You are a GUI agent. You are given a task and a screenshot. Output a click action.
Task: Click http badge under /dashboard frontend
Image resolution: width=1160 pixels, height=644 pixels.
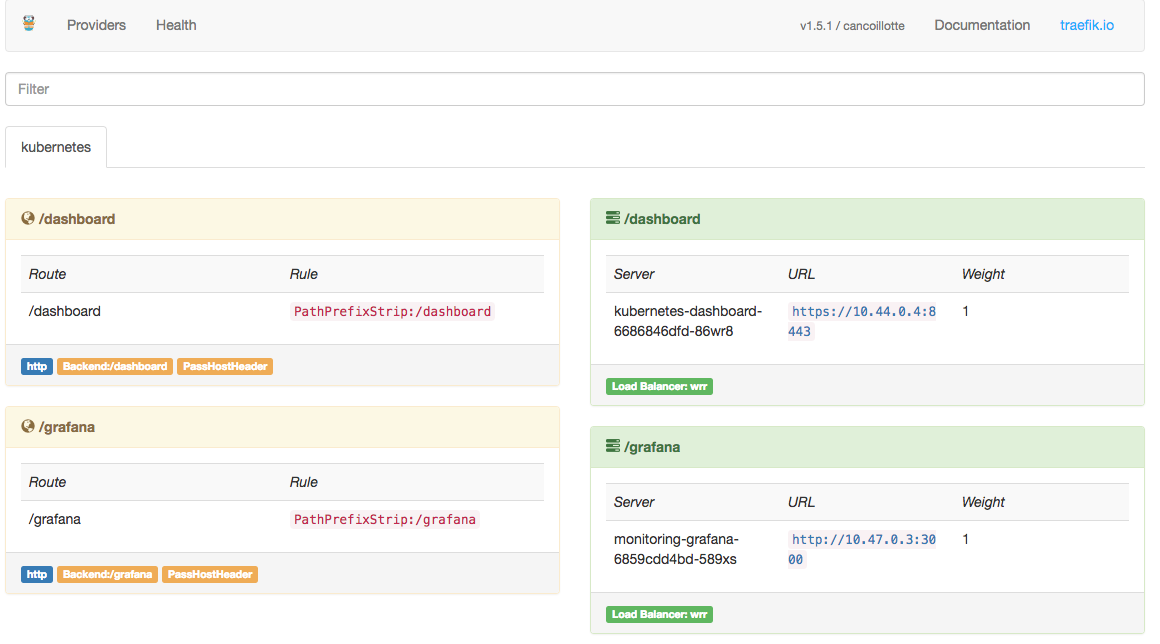pos(37,366)
